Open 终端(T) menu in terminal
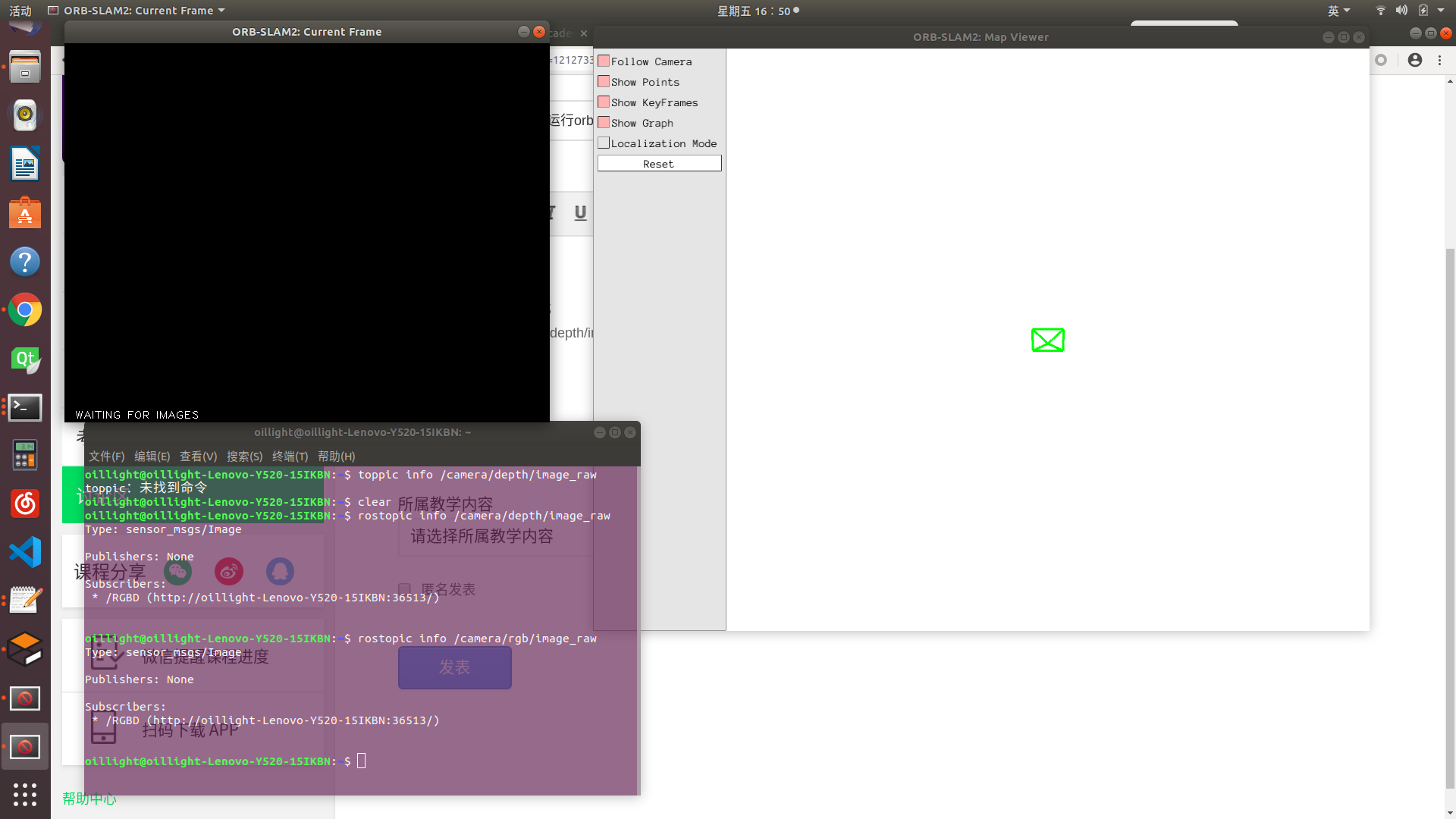This screenshot has height=819, width=1456. click(290, 457)
